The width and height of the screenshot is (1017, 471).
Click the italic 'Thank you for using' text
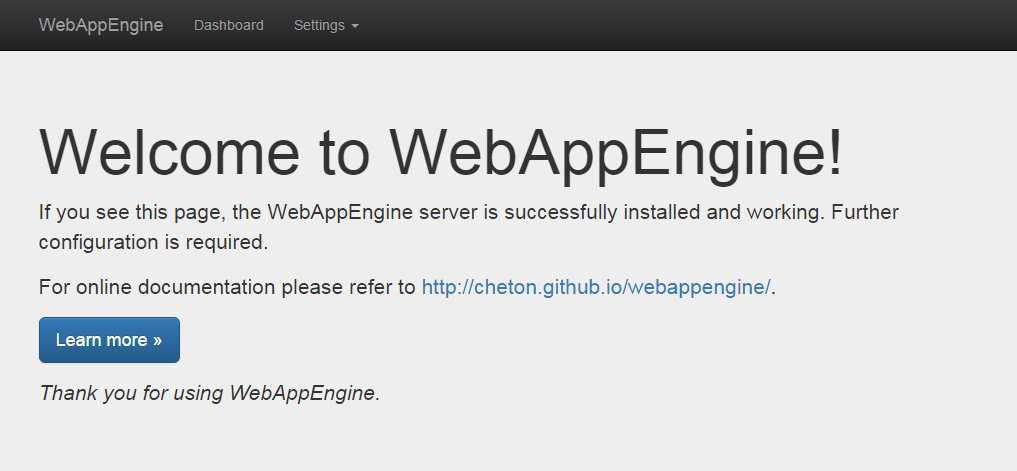tap(132, 393)
